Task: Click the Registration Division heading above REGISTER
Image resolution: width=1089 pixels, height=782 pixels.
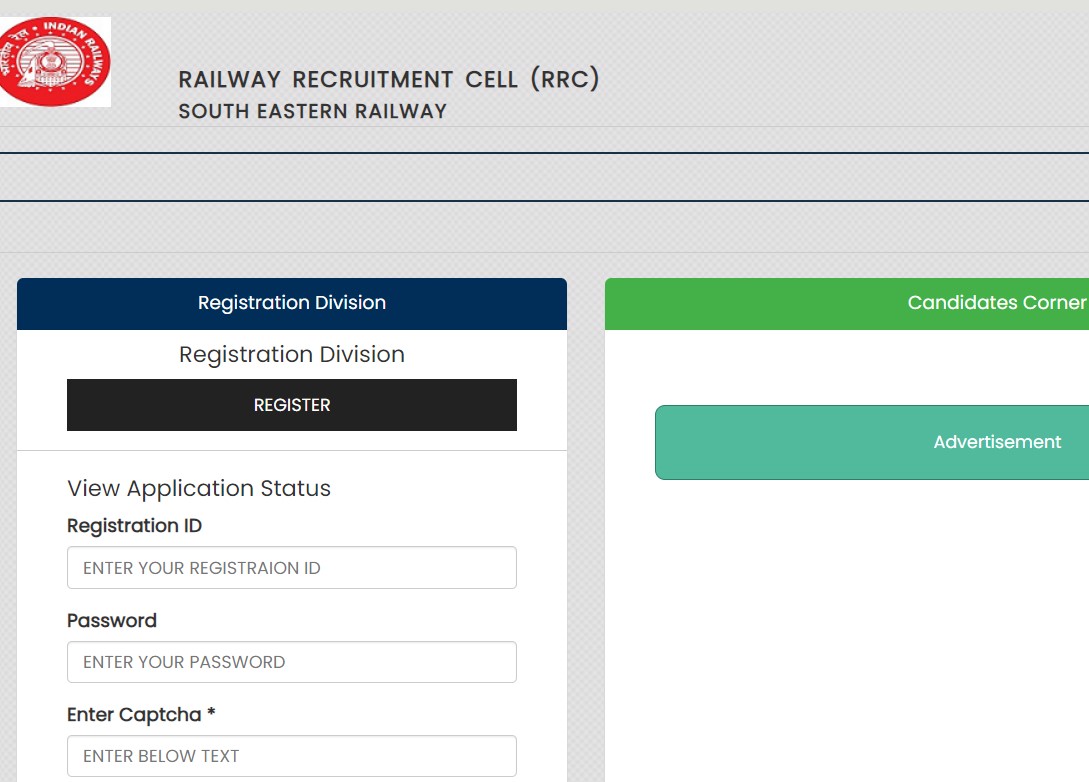Action: 291,355
